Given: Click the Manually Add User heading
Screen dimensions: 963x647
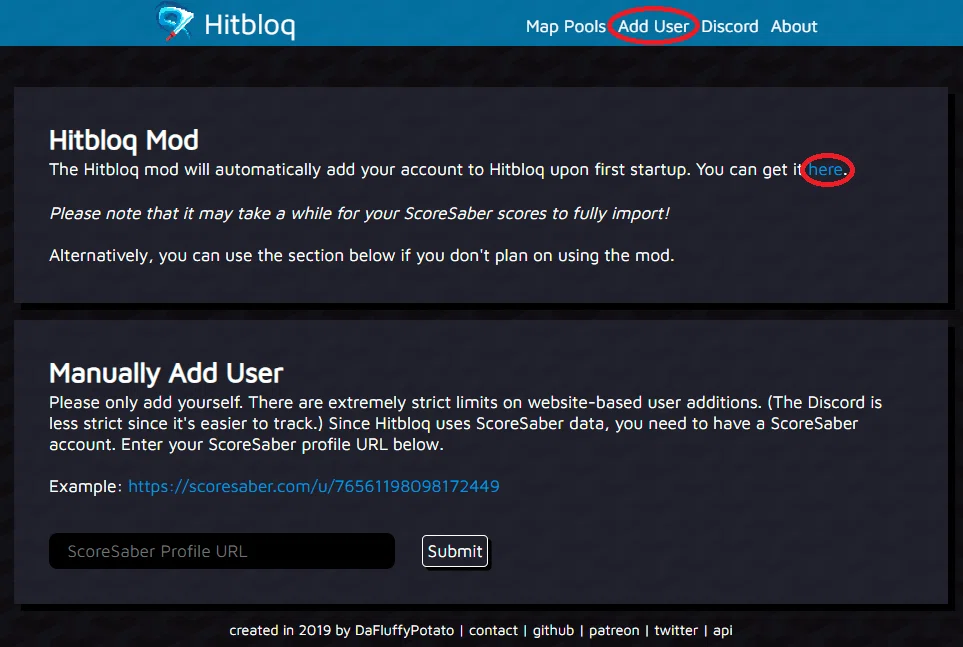Looking at the screenshot, I should coord(166,373).
